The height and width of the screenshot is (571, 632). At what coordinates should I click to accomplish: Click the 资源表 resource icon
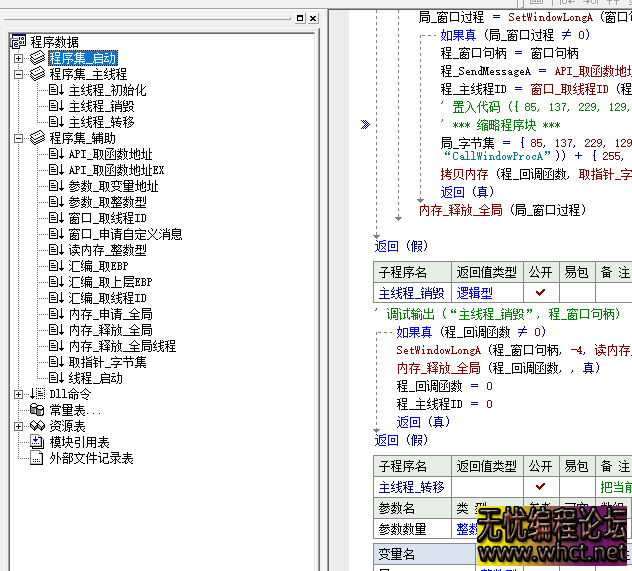(37, 426)
